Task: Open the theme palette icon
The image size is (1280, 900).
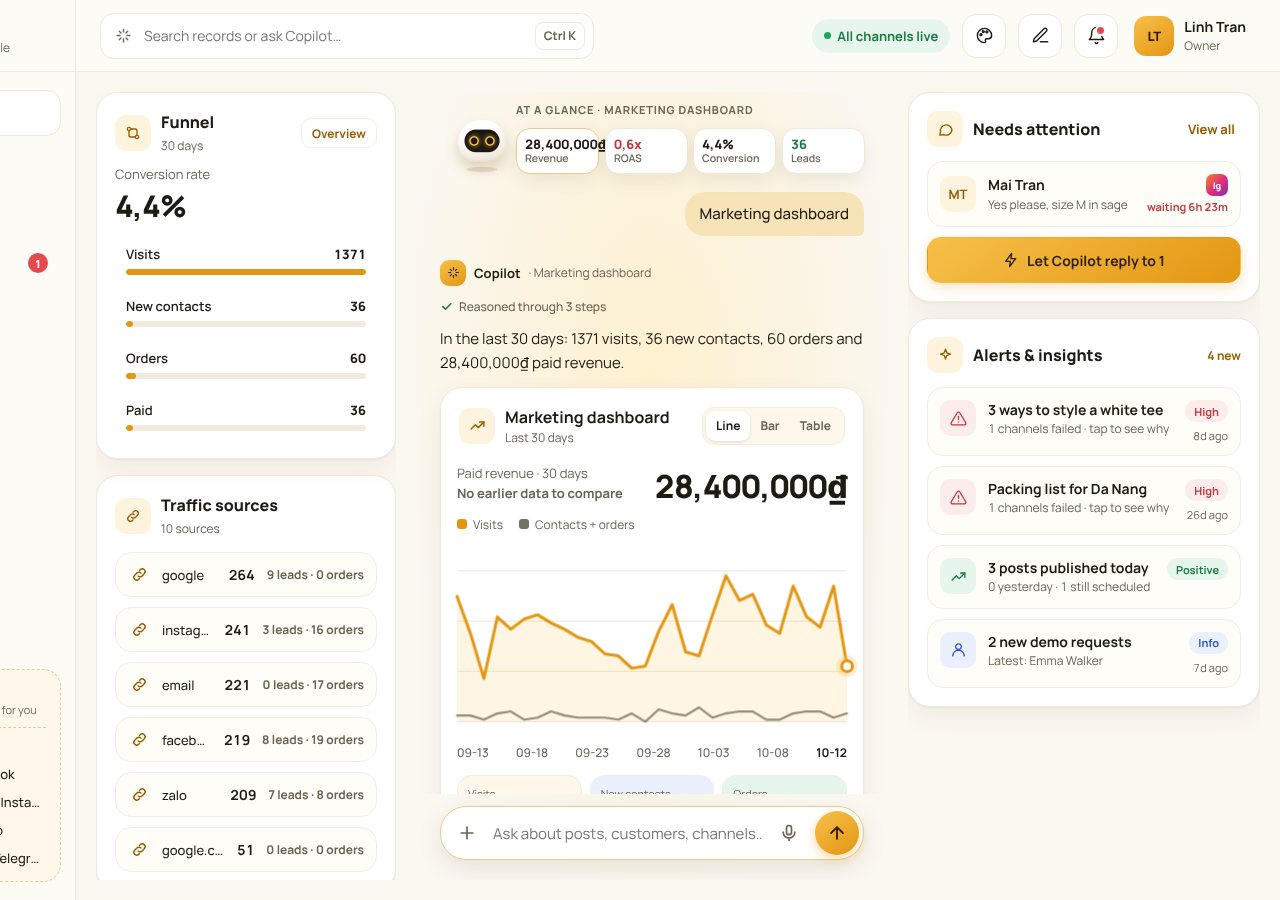Action: click(984, 36)
